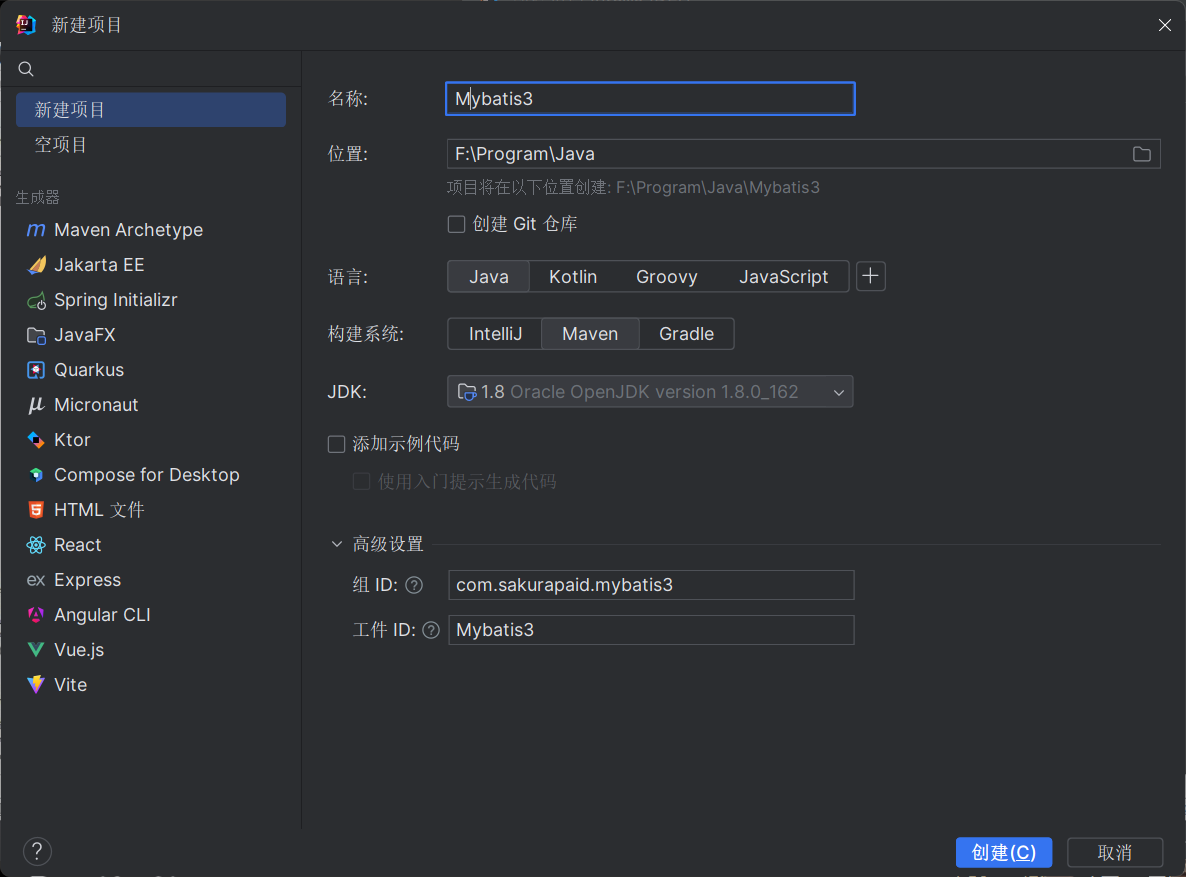The width and height of the screenshot is (1186, 877).
Task: Choose the Quarkus generator icon
Action: click(36, 370)
